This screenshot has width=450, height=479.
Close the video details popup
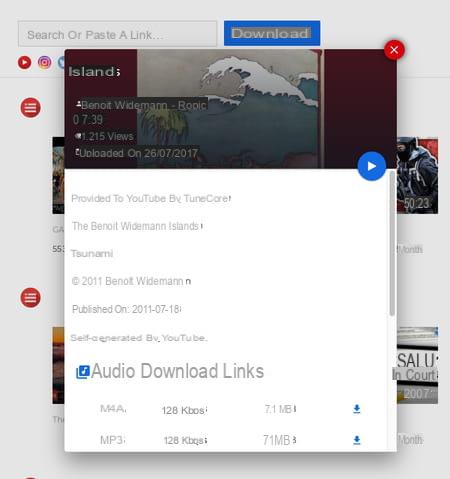(394, 50)
